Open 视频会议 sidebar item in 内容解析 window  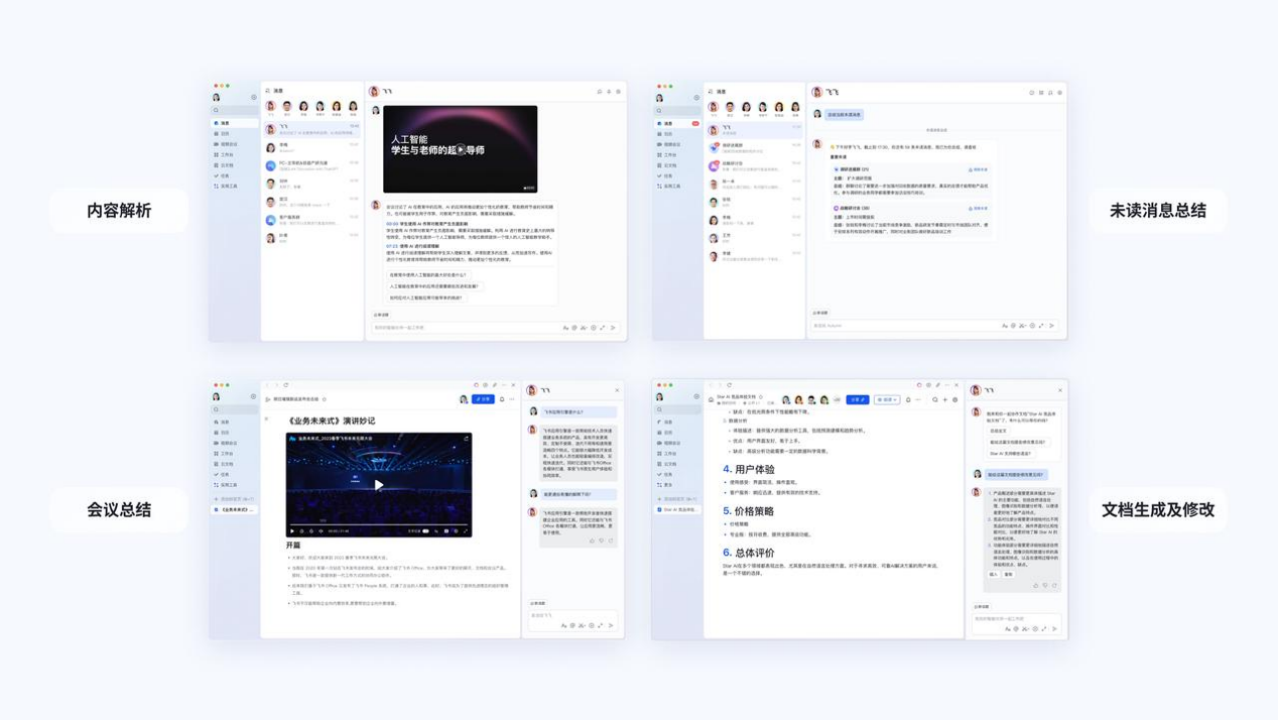click(234, 144)
